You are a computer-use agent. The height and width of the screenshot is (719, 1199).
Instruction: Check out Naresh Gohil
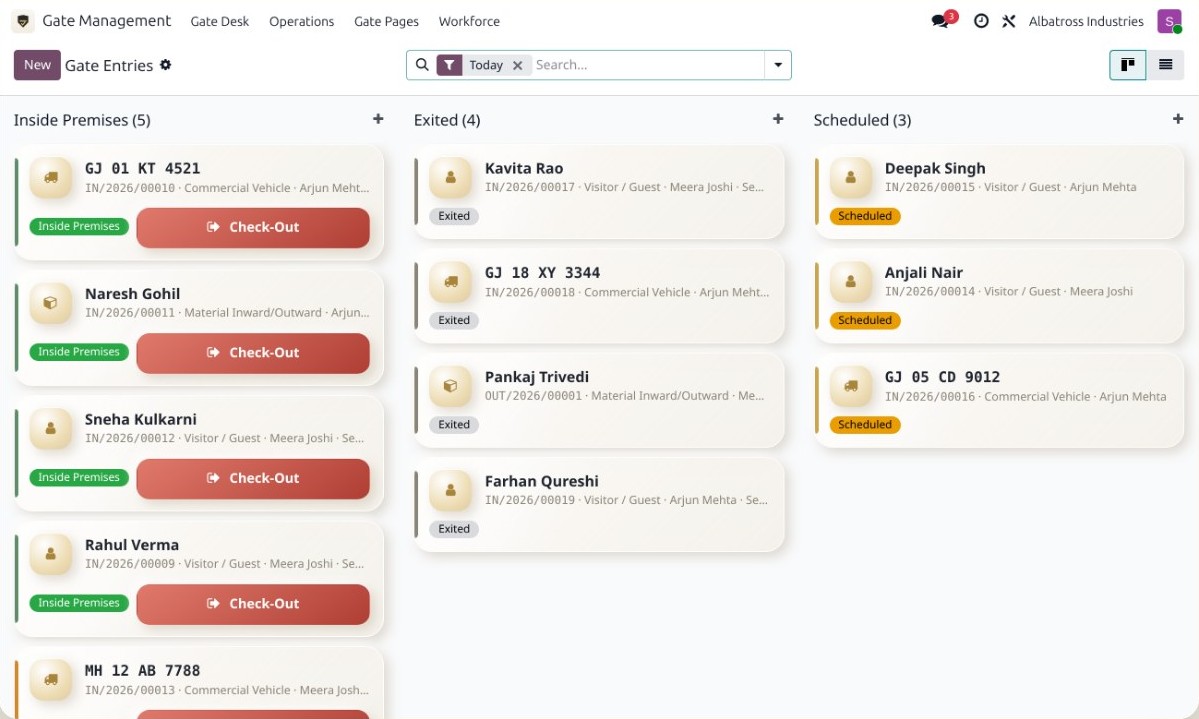253,353
